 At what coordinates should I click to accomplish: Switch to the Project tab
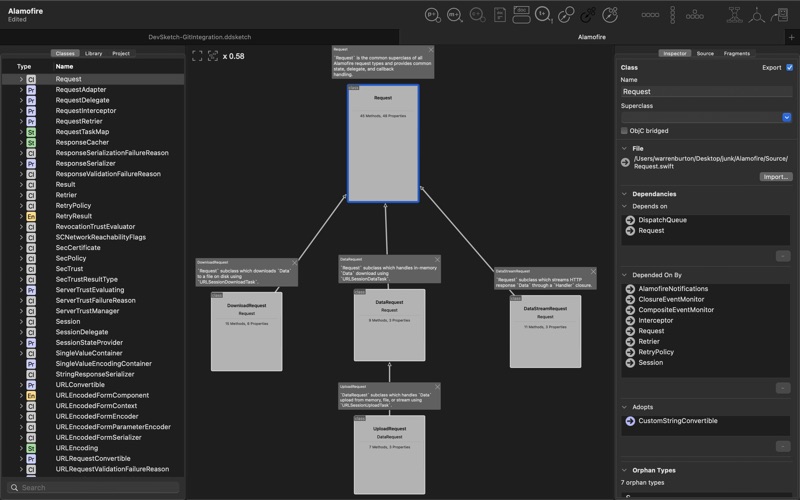click(x=121, y=54)
